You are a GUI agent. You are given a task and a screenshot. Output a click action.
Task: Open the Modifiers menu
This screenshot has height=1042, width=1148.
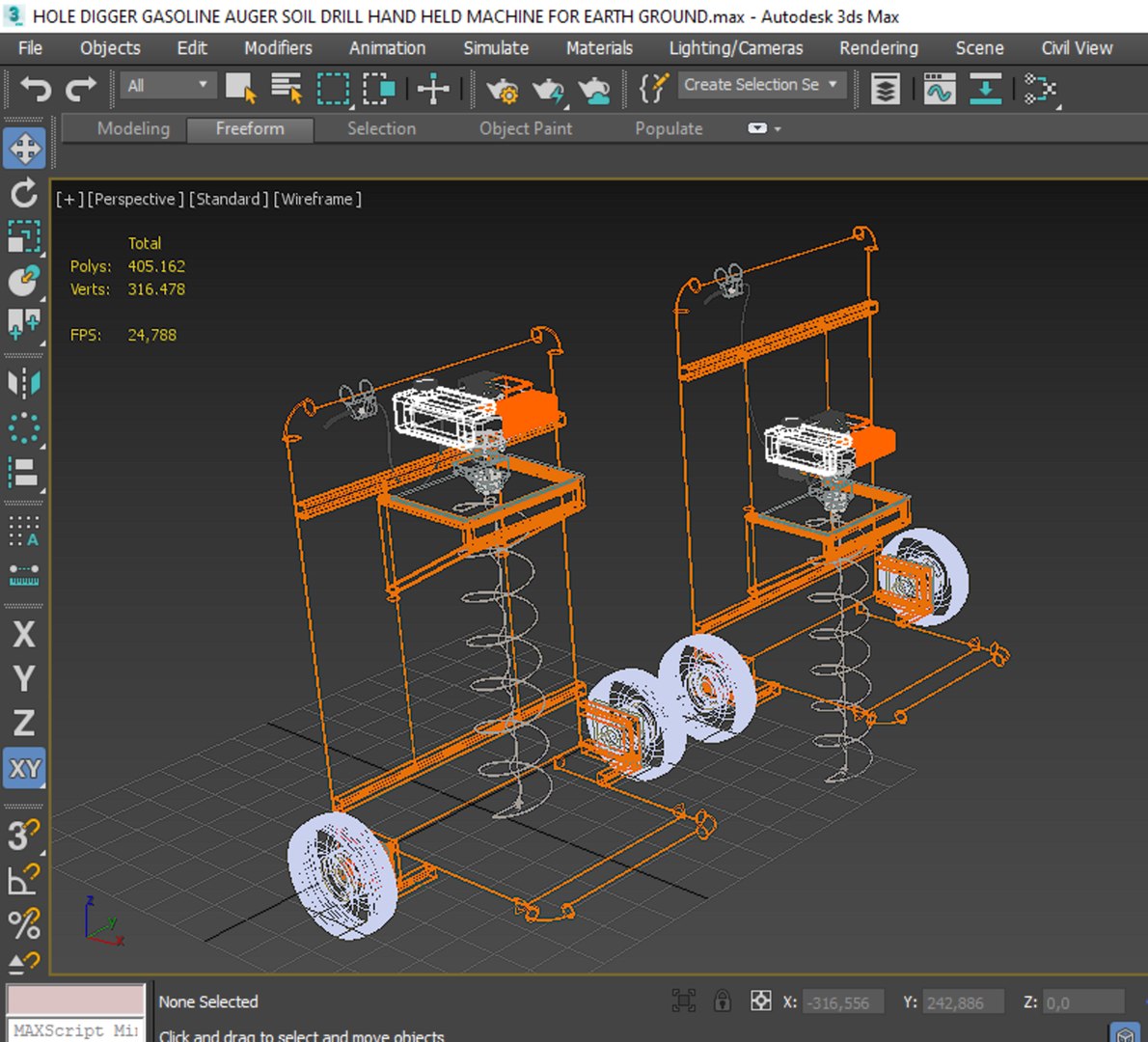pos(278,48)
